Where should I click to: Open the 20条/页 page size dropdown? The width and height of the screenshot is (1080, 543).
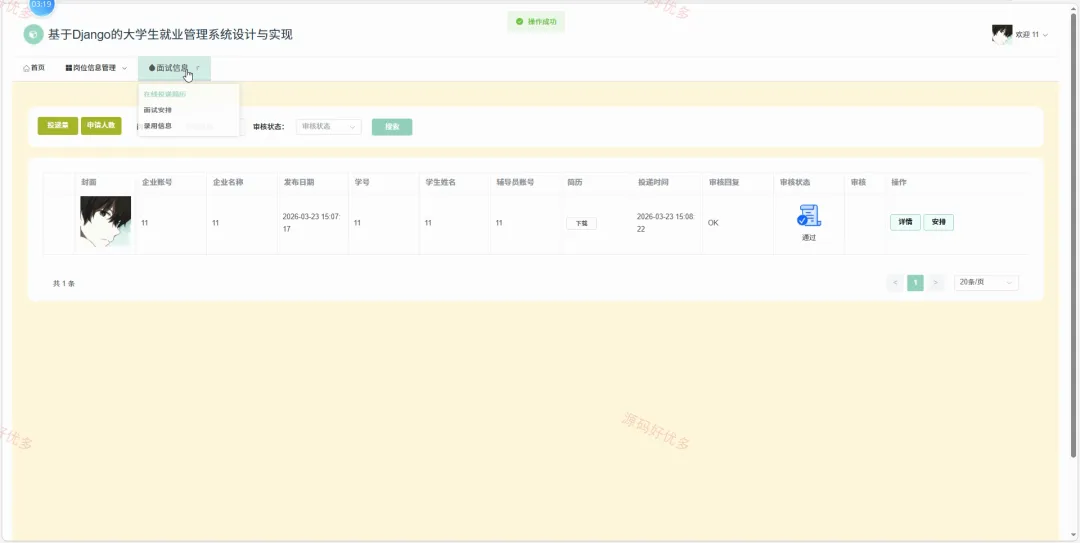[986, 283]
